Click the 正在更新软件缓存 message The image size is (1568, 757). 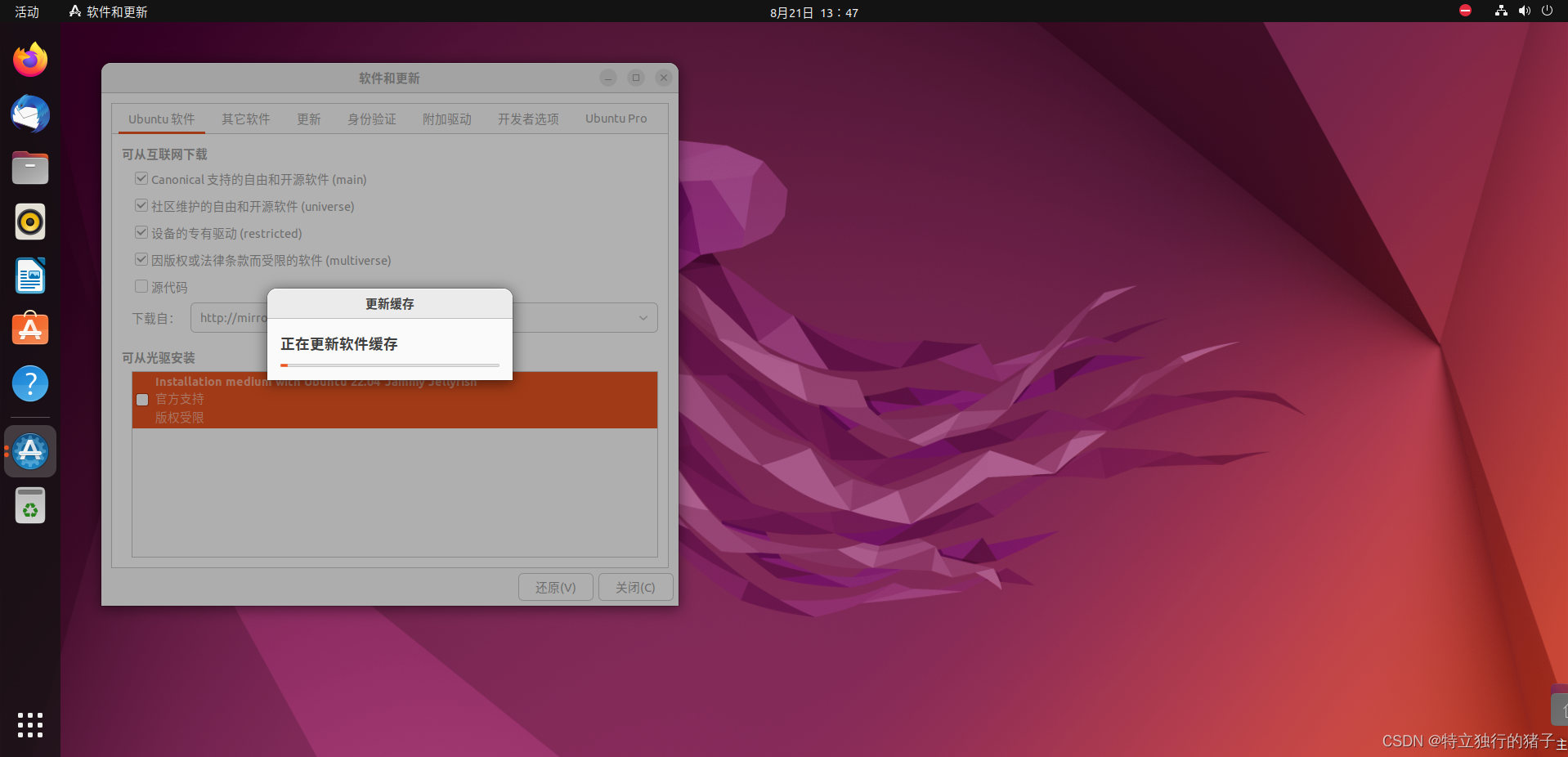point(339,344)
